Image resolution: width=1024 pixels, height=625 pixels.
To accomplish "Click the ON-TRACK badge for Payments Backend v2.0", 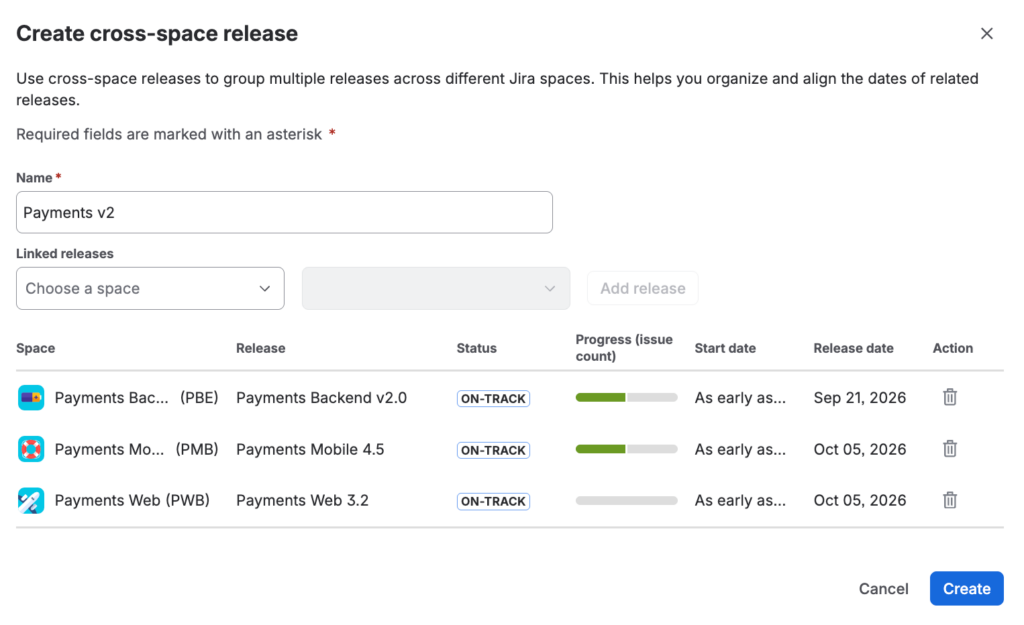I will [493, 398].
